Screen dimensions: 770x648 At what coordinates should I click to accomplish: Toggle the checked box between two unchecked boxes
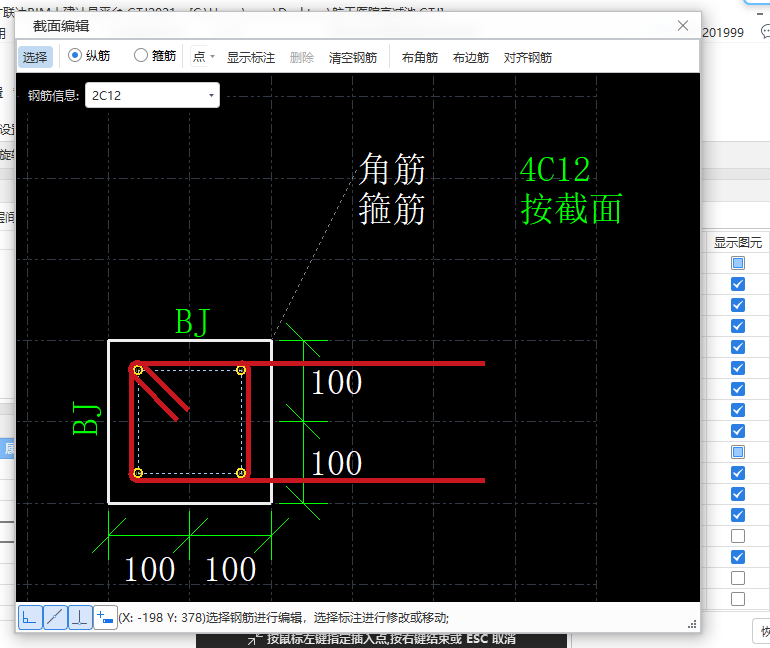(x=738, y=557)
